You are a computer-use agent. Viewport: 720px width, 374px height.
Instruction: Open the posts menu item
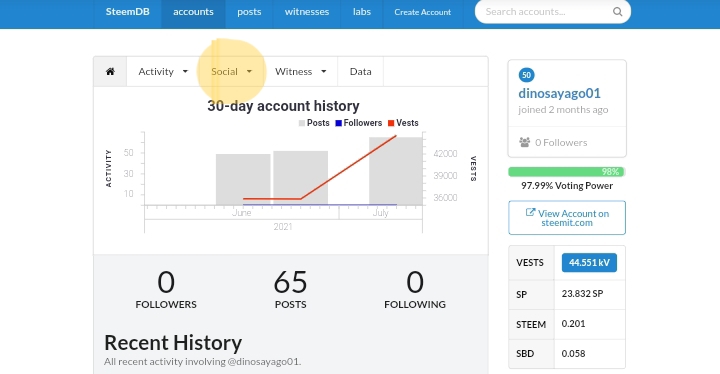(249, 12)
